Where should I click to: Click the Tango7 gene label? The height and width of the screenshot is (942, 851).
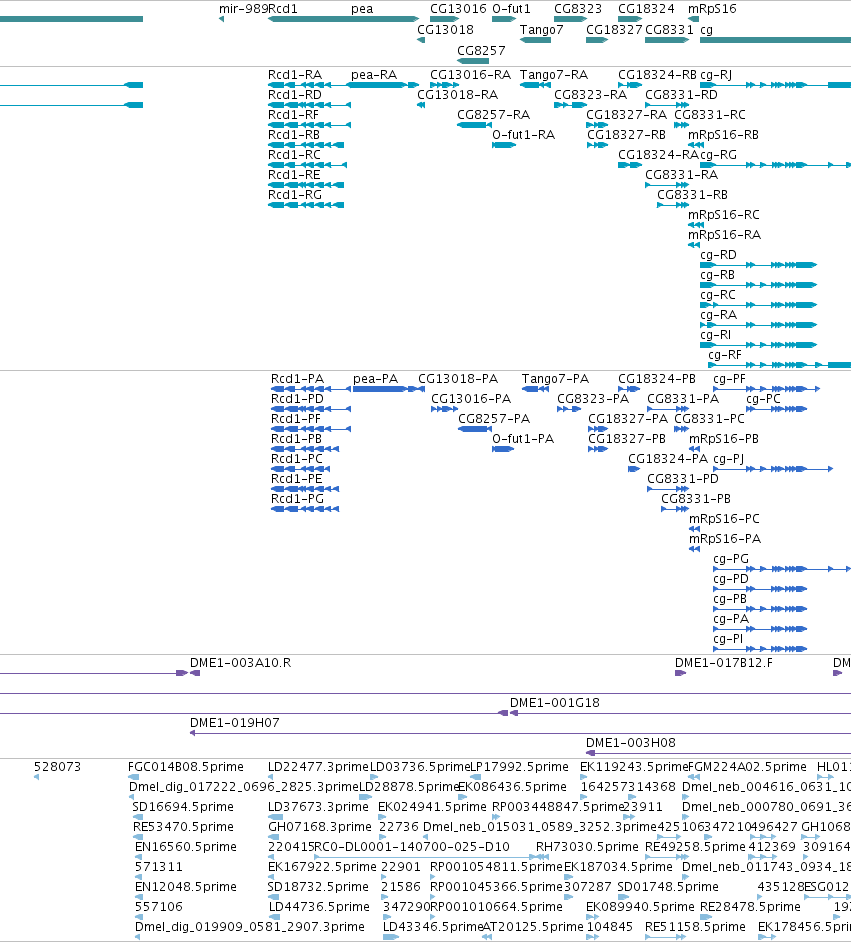coord(542,30)
